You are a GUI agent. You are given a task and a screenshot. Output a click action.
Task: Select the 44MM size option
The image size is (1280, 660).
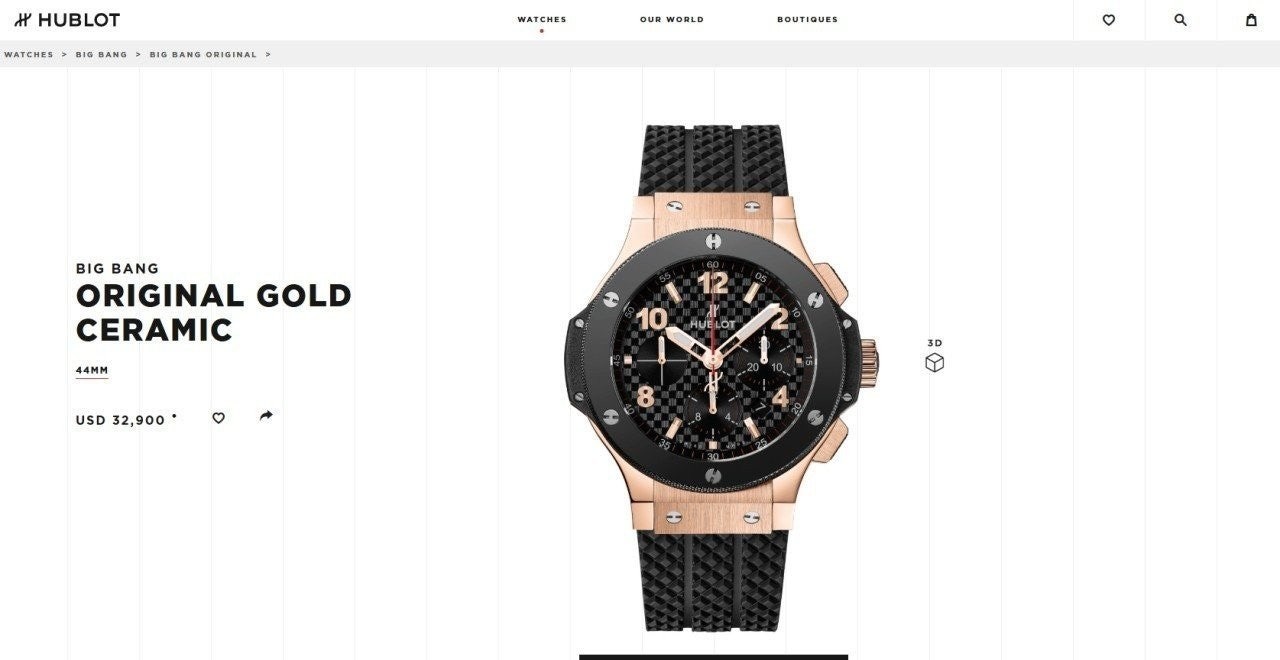coord(92,371)
